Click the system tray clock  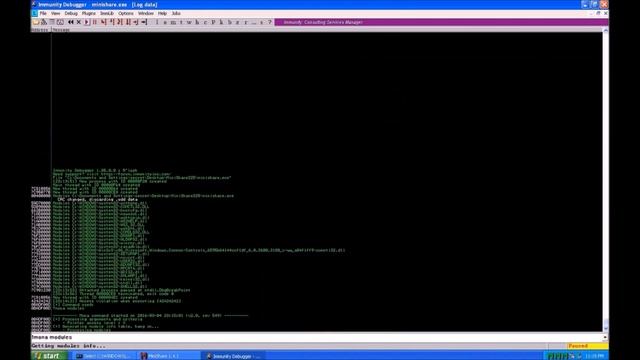tap(594, 356)
